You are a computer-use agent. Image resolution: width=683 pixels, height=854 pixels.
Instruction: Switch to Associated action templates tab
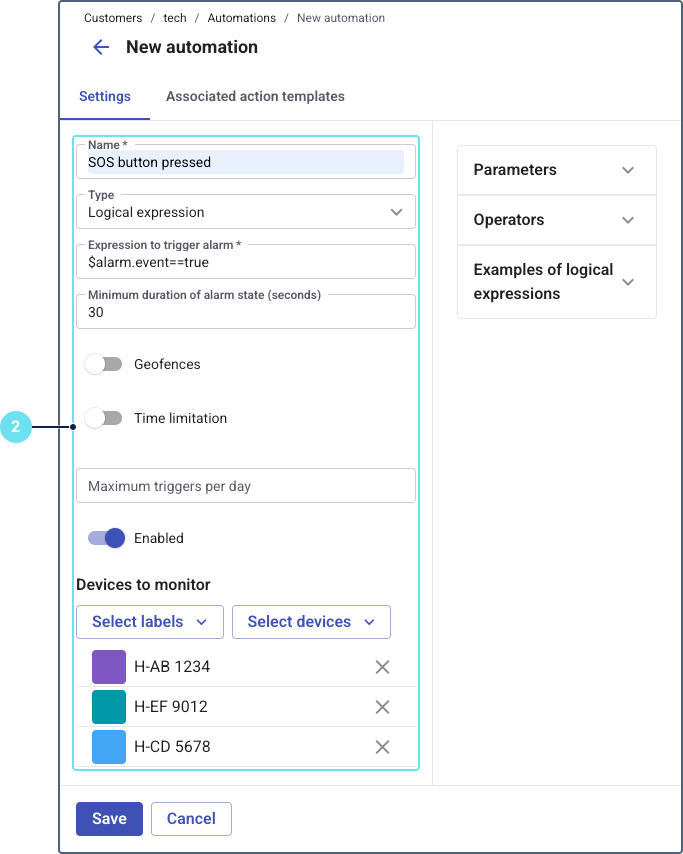[x=255, y=97]
